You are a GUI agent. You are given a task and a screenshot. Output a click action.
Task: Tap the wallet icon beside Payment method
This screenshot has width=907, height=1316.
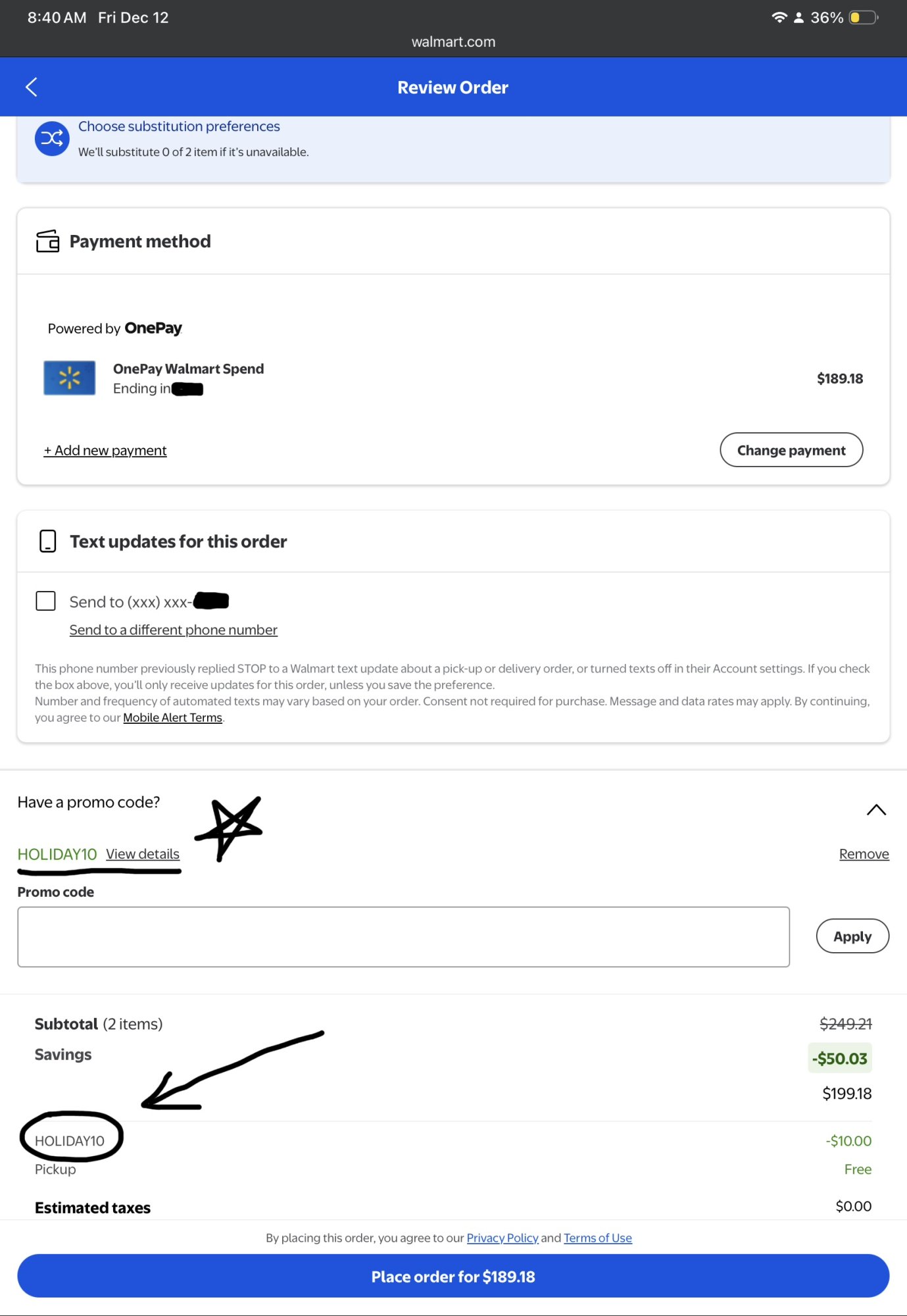point(47,241)
